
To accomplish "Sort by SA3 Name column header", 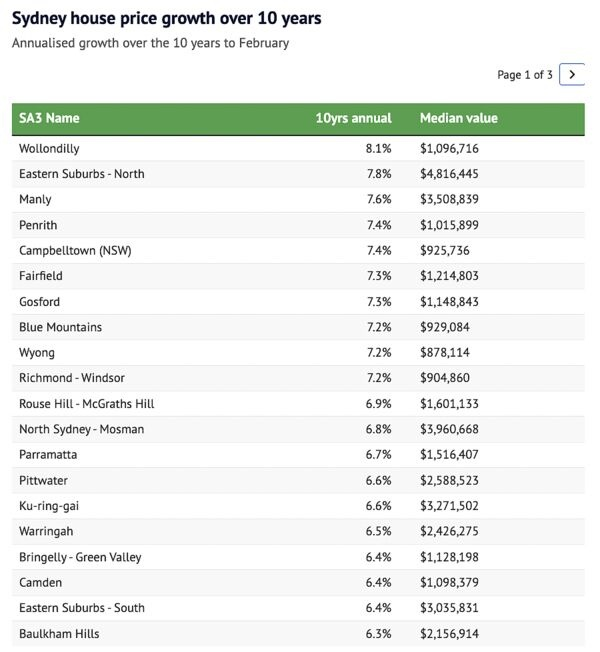I will [x=49, y=118].
